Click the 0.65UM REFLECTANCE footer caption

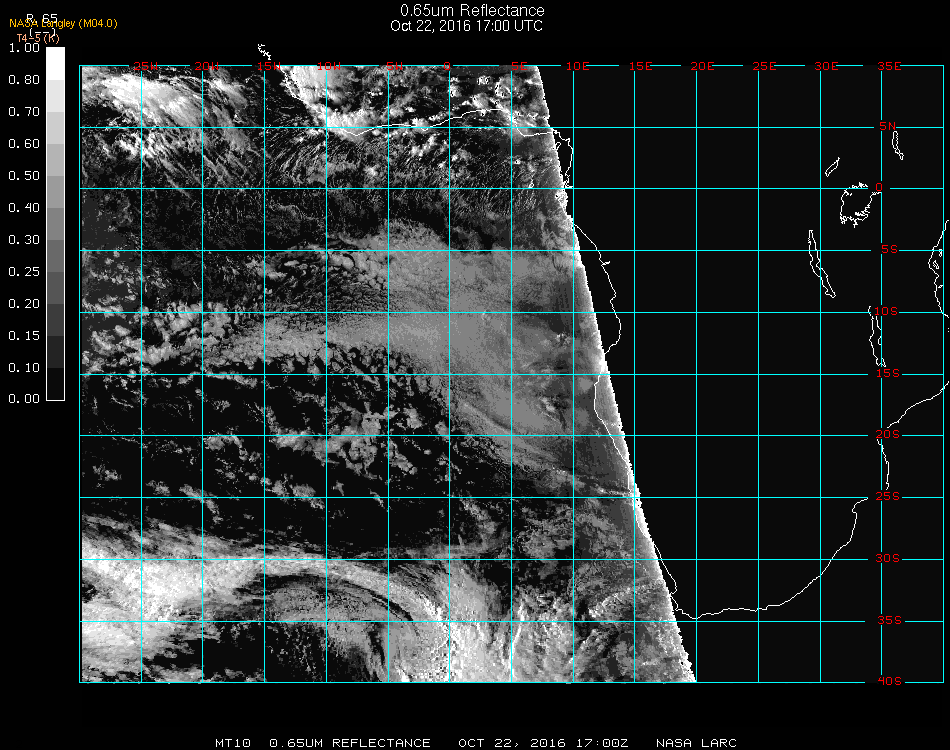pyautogui.click(x=350, y=743)
